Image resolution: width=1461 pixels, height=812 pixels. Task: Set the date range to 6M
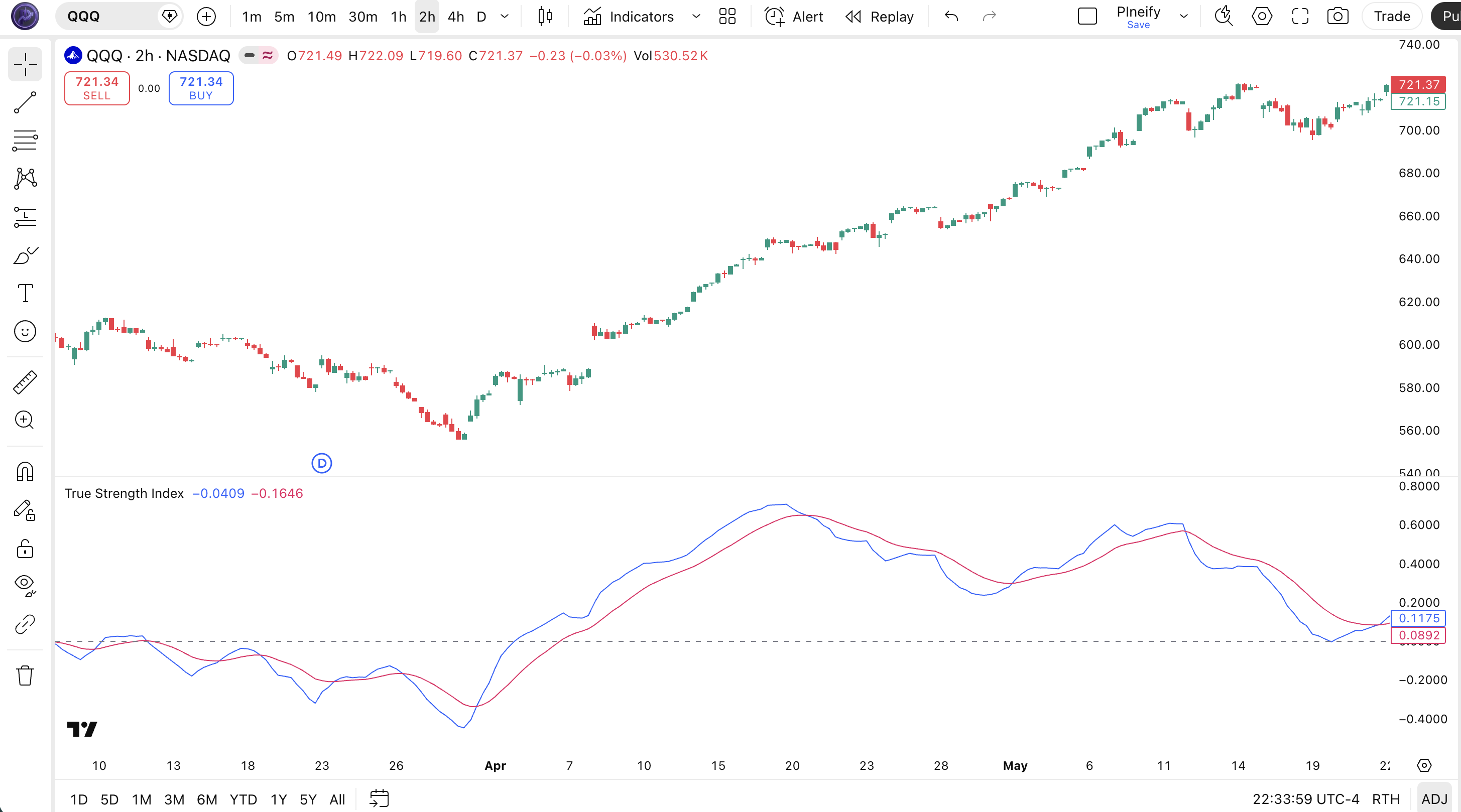tap(207, 799)
